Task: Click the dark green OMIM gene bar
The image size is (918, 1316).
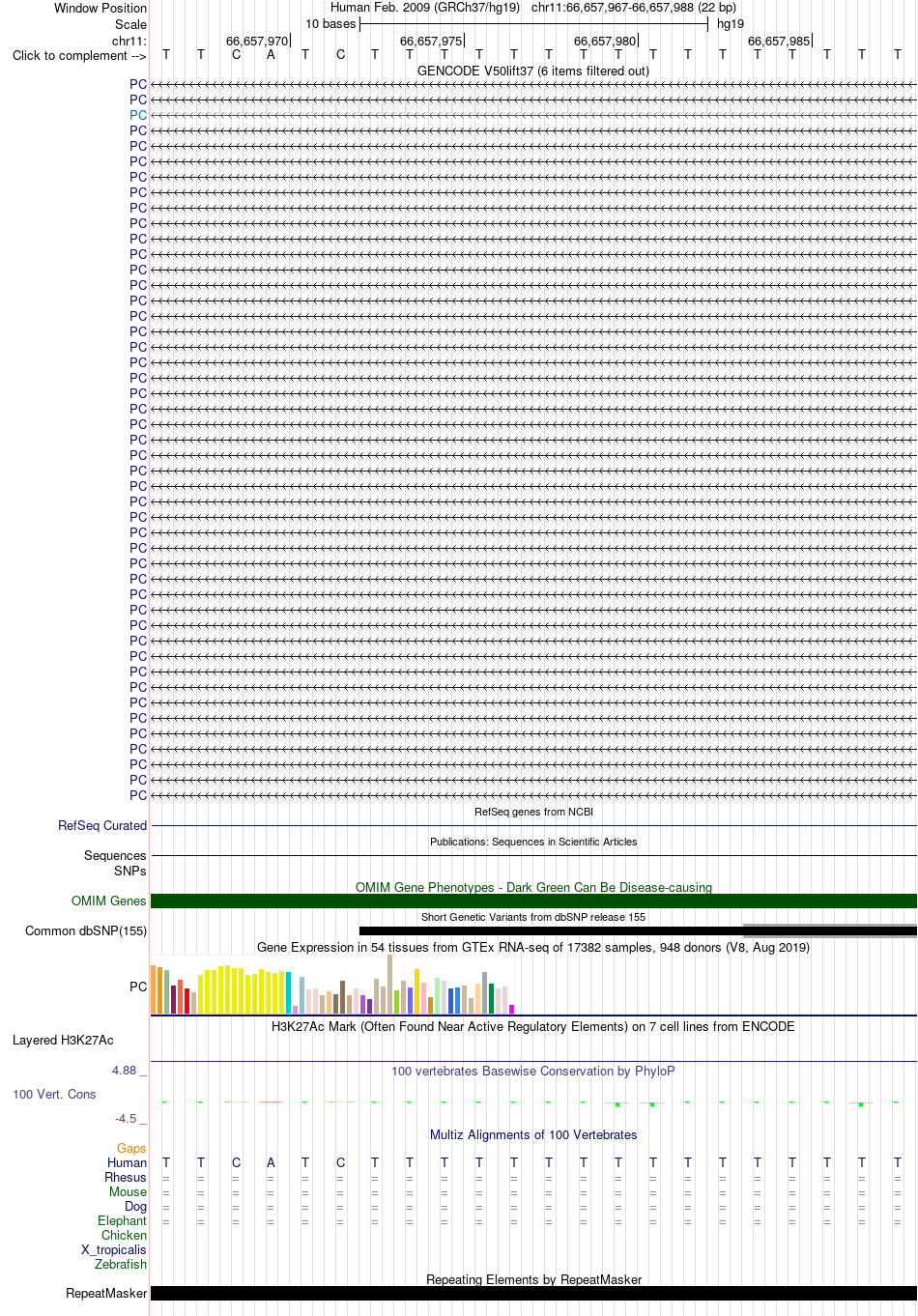Action: [533, 901]
